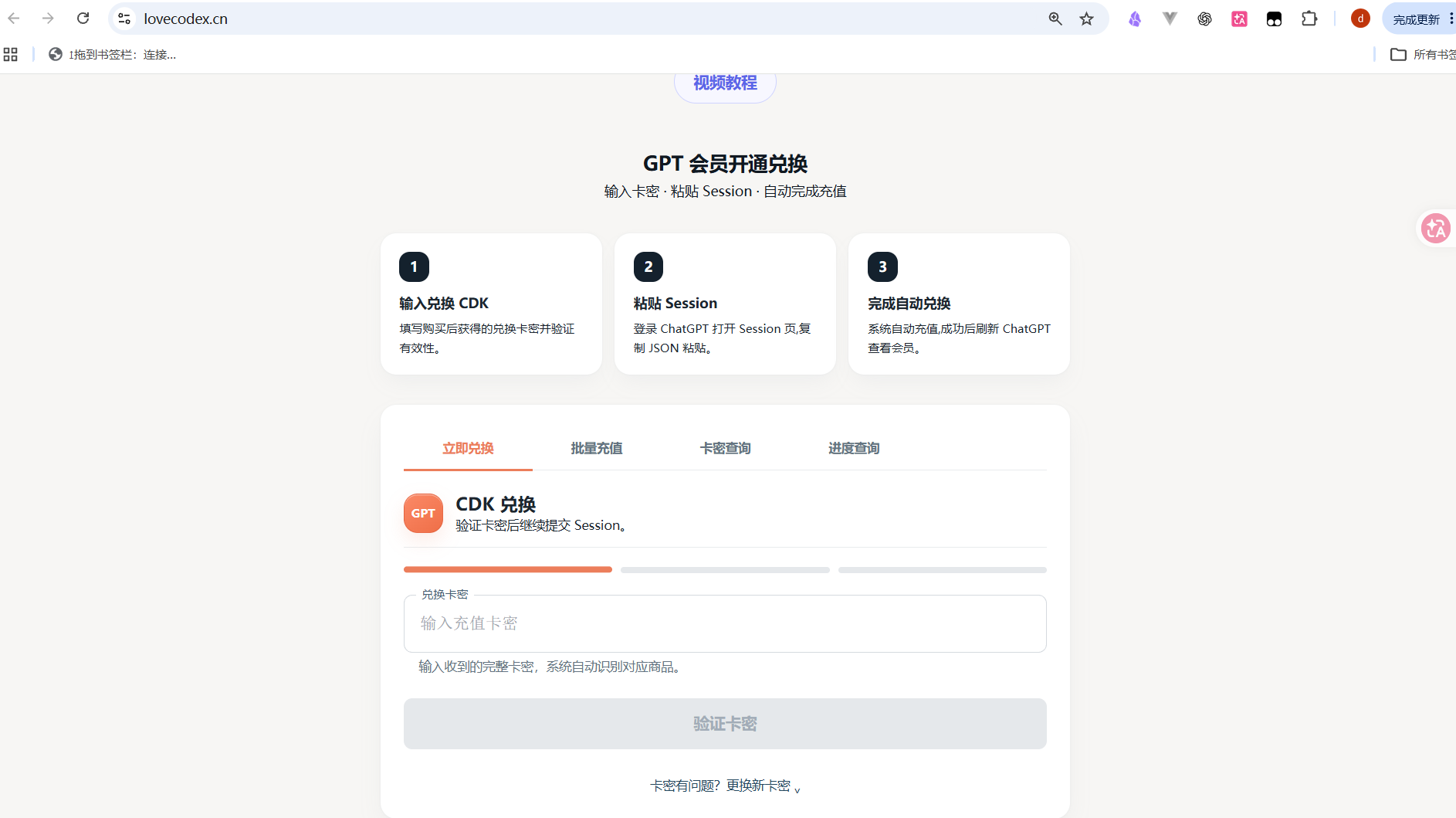
Task: Click the 验证卡密 button
Action: (725, 724)
